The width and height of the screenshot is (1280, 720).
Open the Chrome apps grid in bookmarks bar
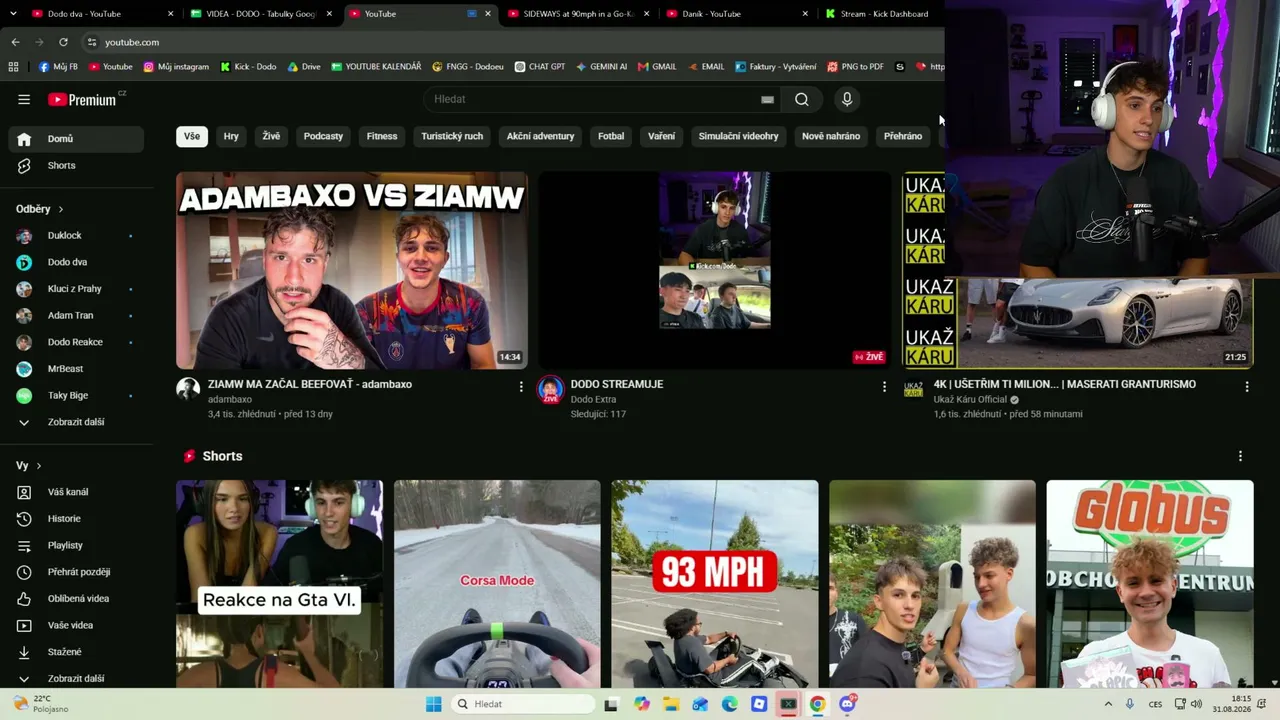(13, 67)
